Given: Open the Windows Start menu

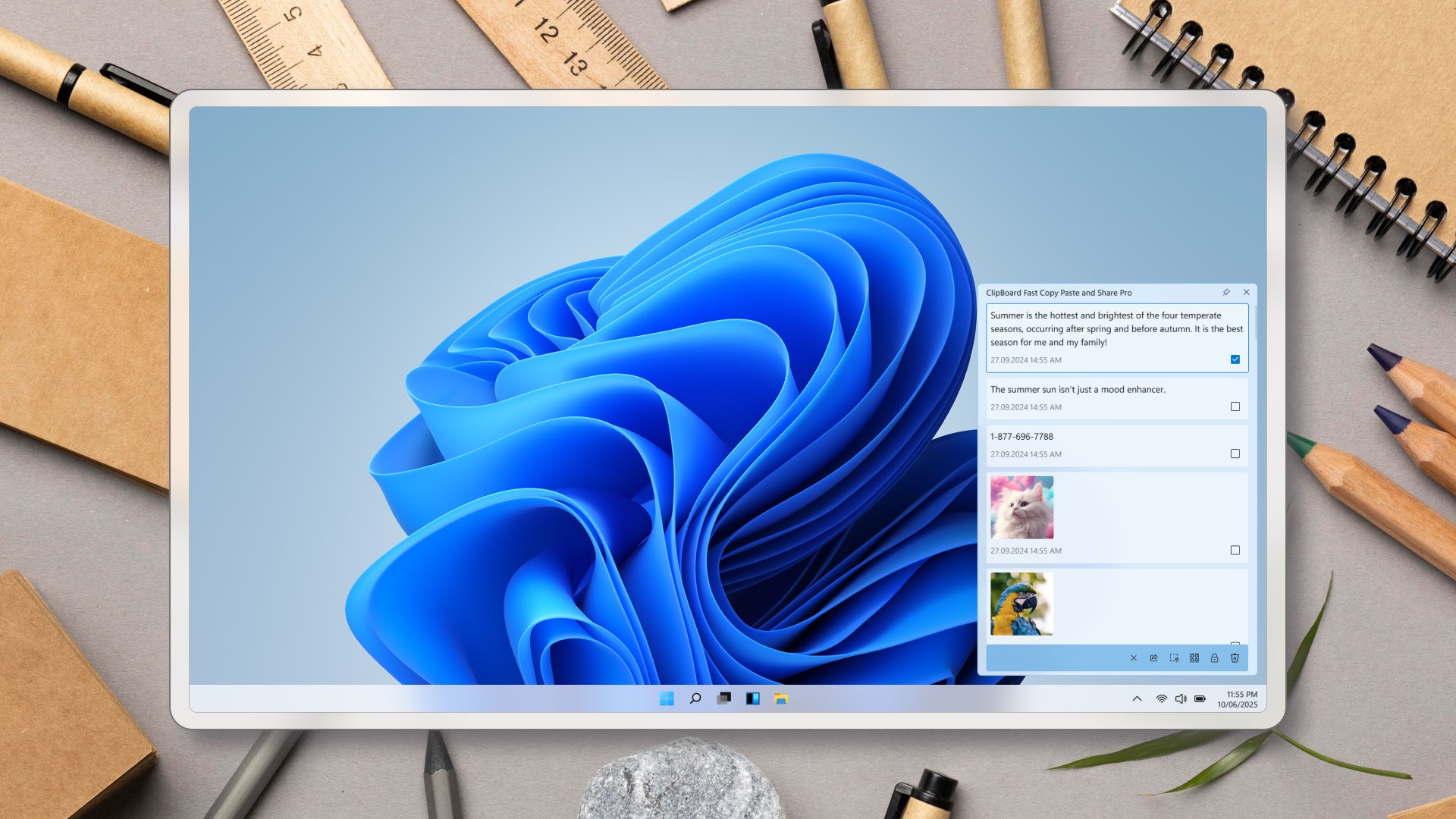Looking at the screenshot, I should point(667,698).
